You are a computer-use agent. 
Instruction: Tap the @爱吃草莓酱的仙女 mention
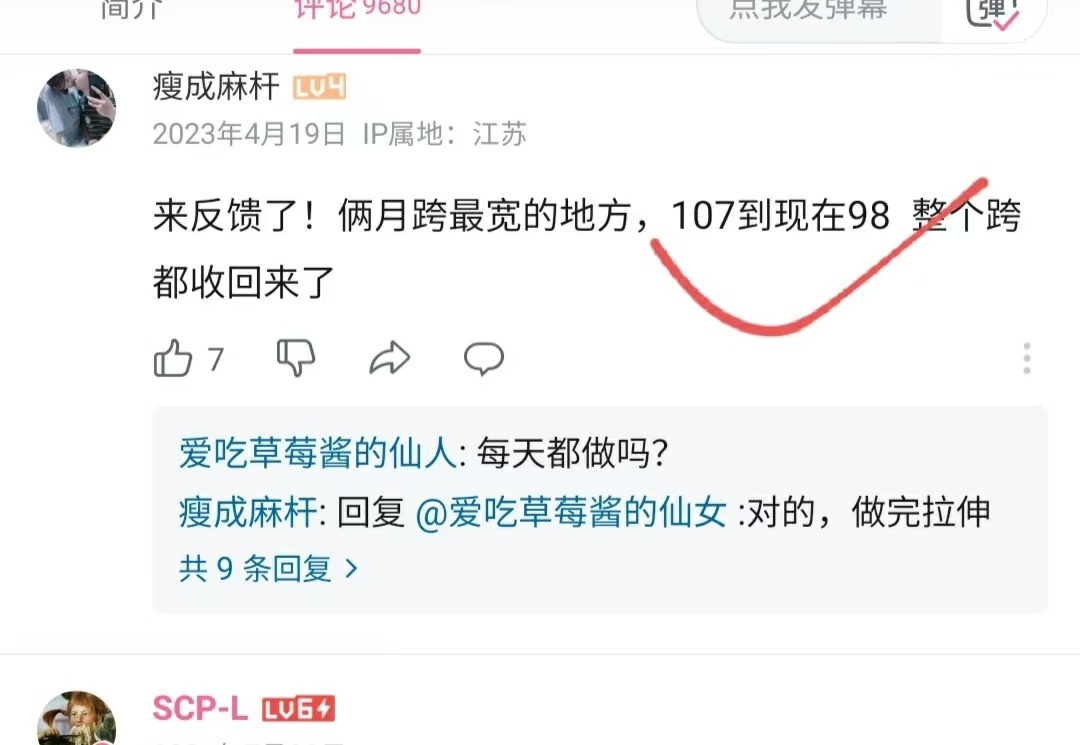[x=571, y=513]
